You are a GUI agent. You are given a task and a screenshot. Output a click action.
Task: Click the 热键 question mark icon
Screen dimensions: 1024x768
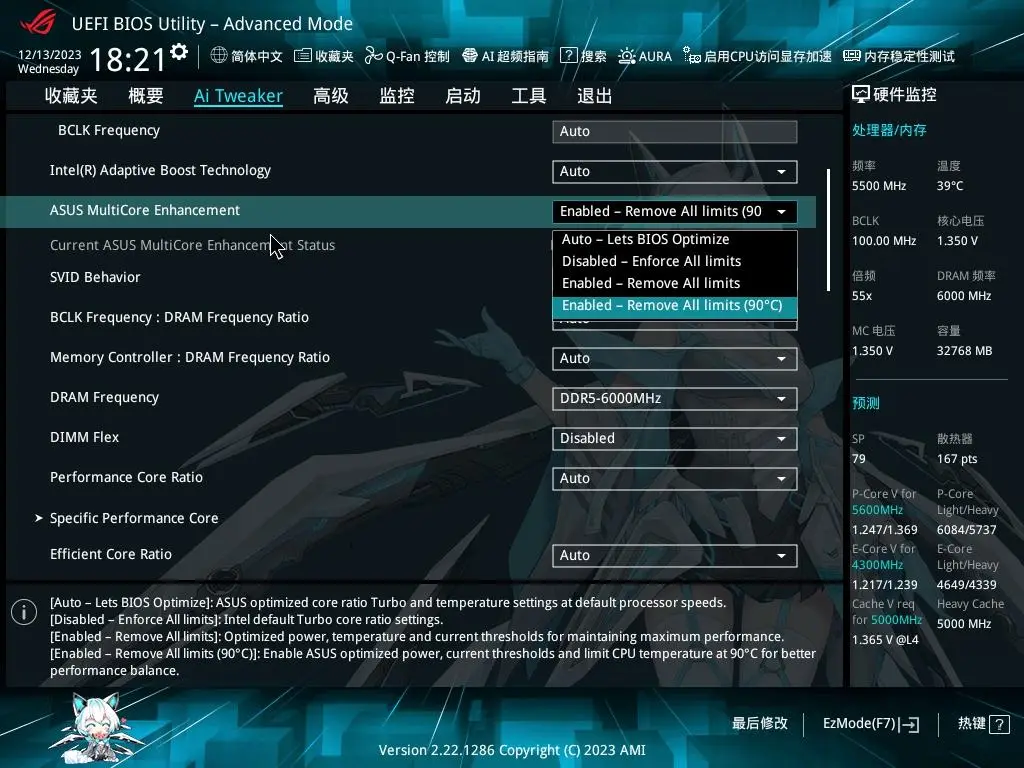pyautogui.click(x=999, y=724)
